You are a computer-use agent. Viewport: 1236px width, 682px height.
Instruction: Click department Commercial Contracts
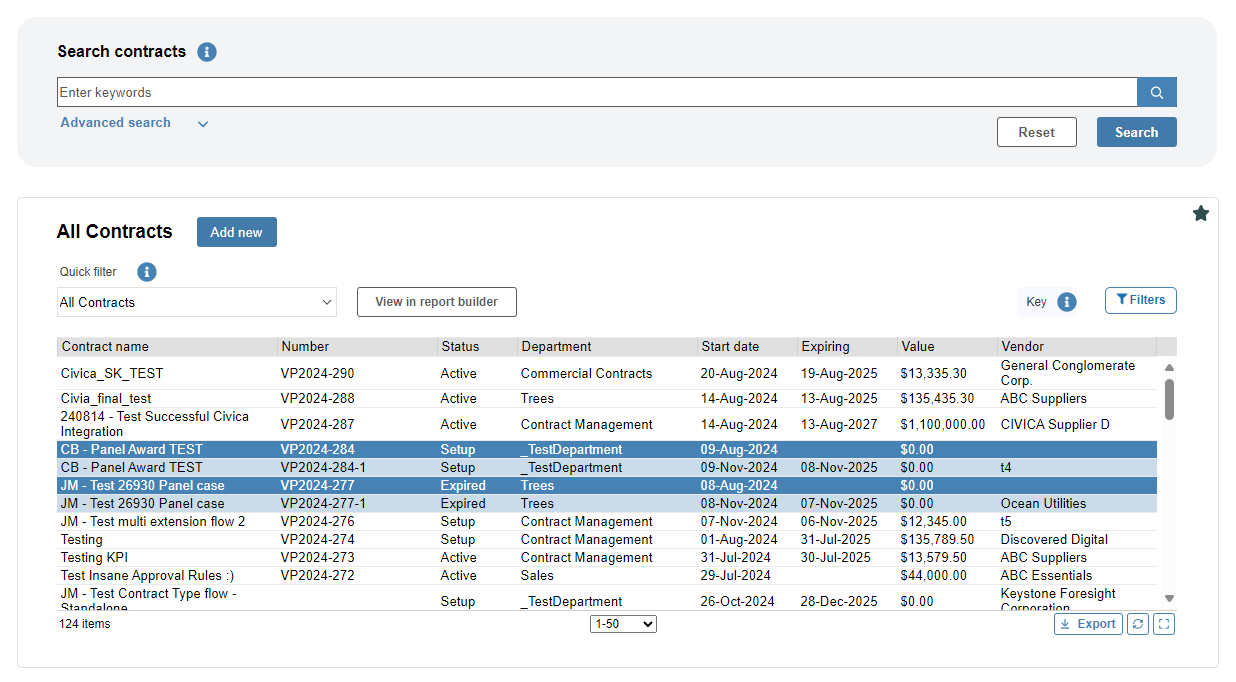click(x=586, y=374)
